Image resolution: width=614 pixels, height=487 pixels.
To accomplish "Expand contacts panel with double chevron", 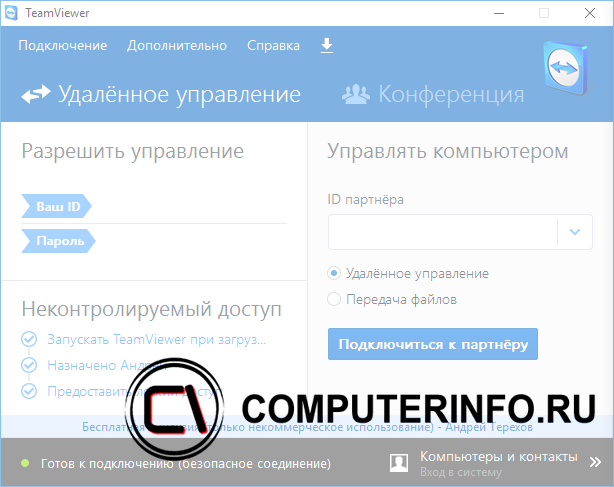I will [595, 462].
